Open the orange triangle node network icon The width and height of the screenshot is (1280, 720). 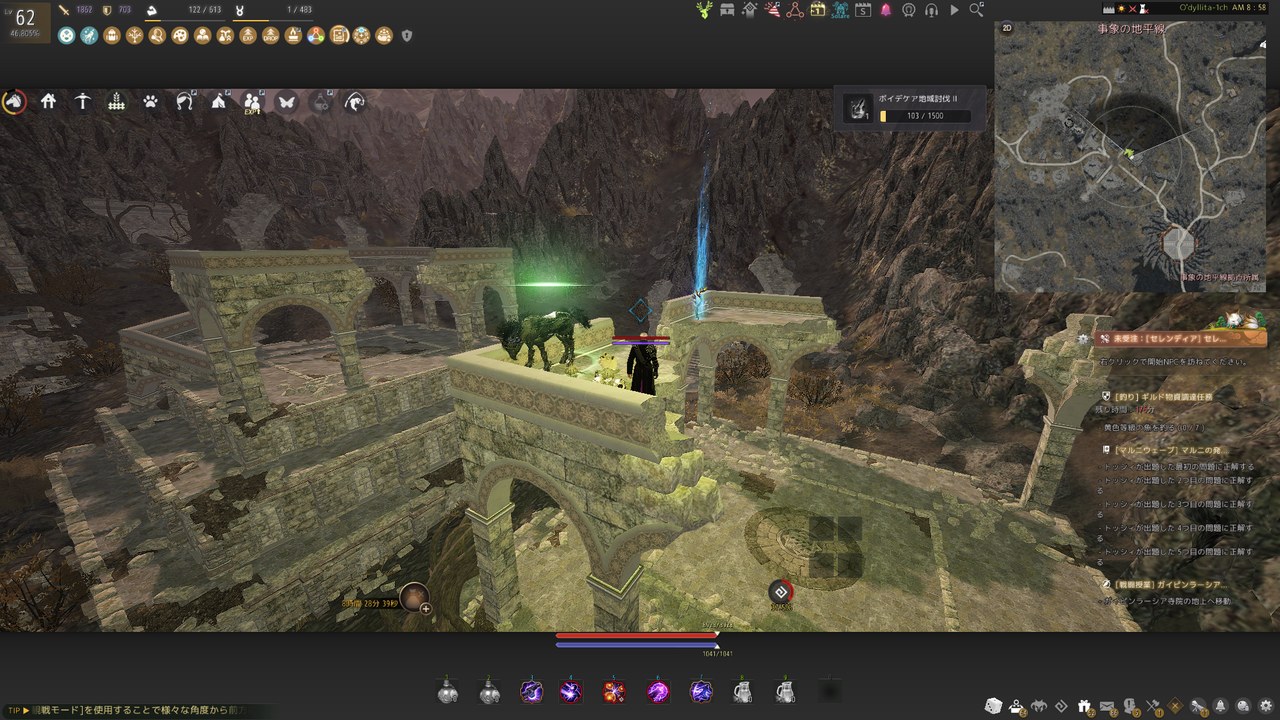coord(795,10)
